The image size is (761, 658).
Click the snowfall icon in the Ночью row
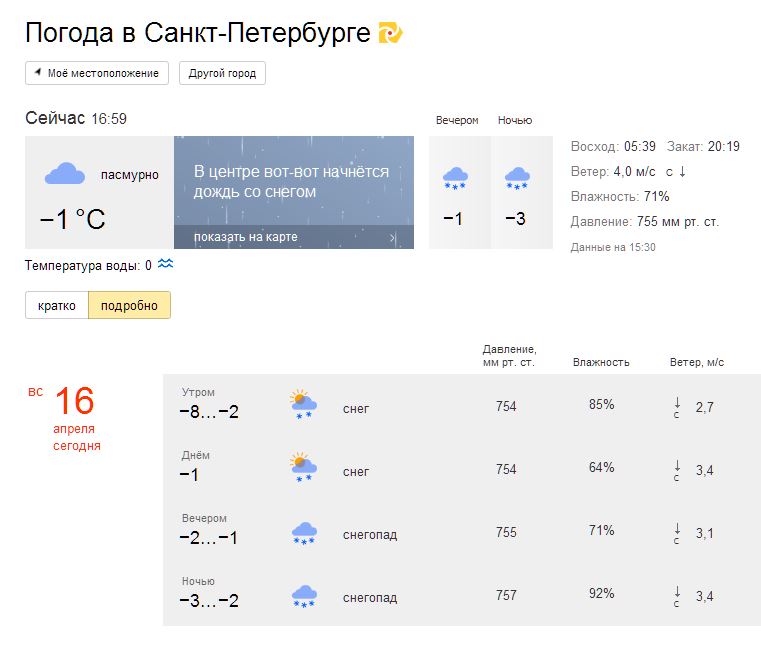coord(304,597)
